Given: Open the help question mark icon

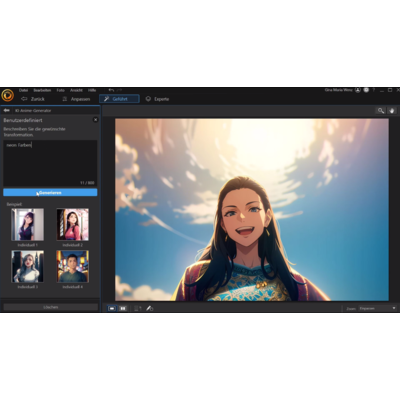Looking at the screenshot, I should click(374, 90).
